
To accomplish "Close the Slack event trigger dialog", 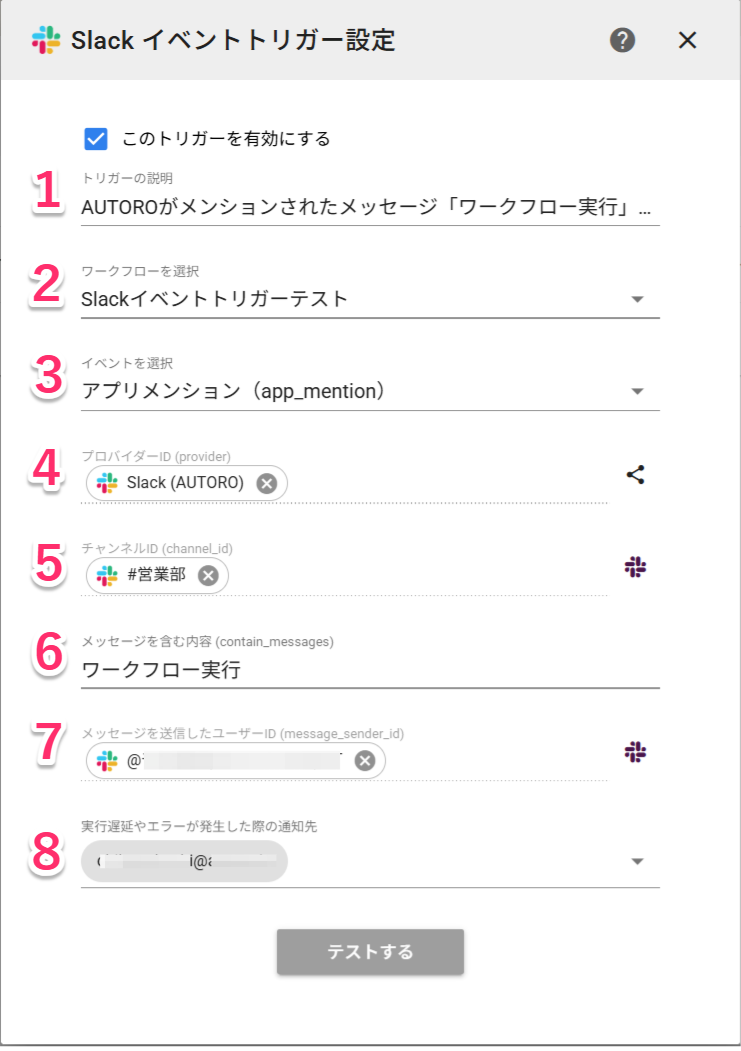I will click(687, 40).
